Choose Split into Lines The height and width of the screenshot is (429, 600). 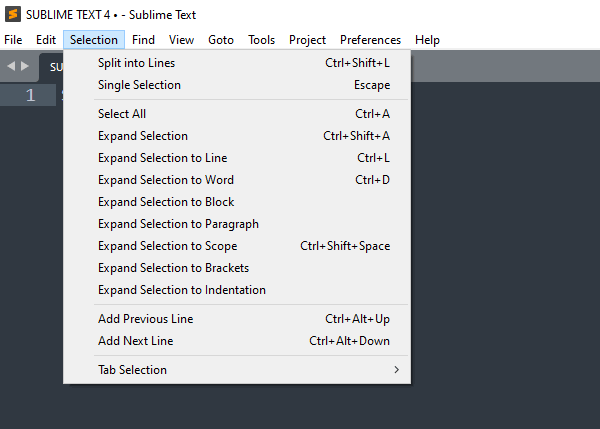click(237, 63)
